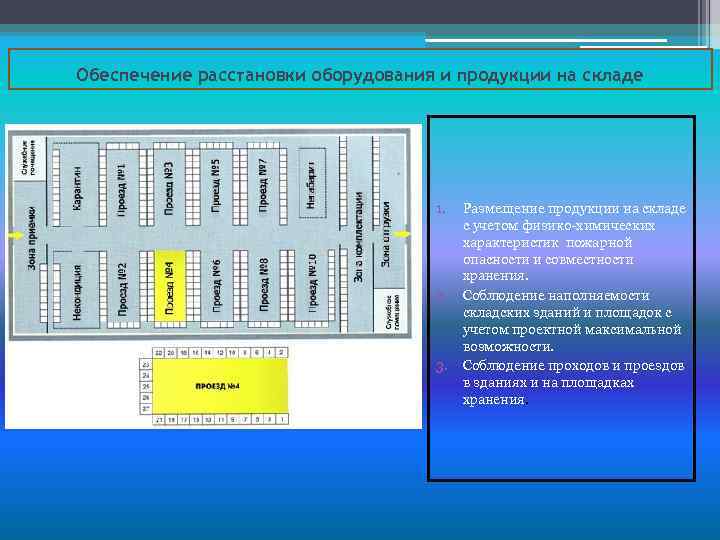This screenshot has width=720, height=540.
Task: Click the Зона отгрузки label
Action: tap(386, 234)
